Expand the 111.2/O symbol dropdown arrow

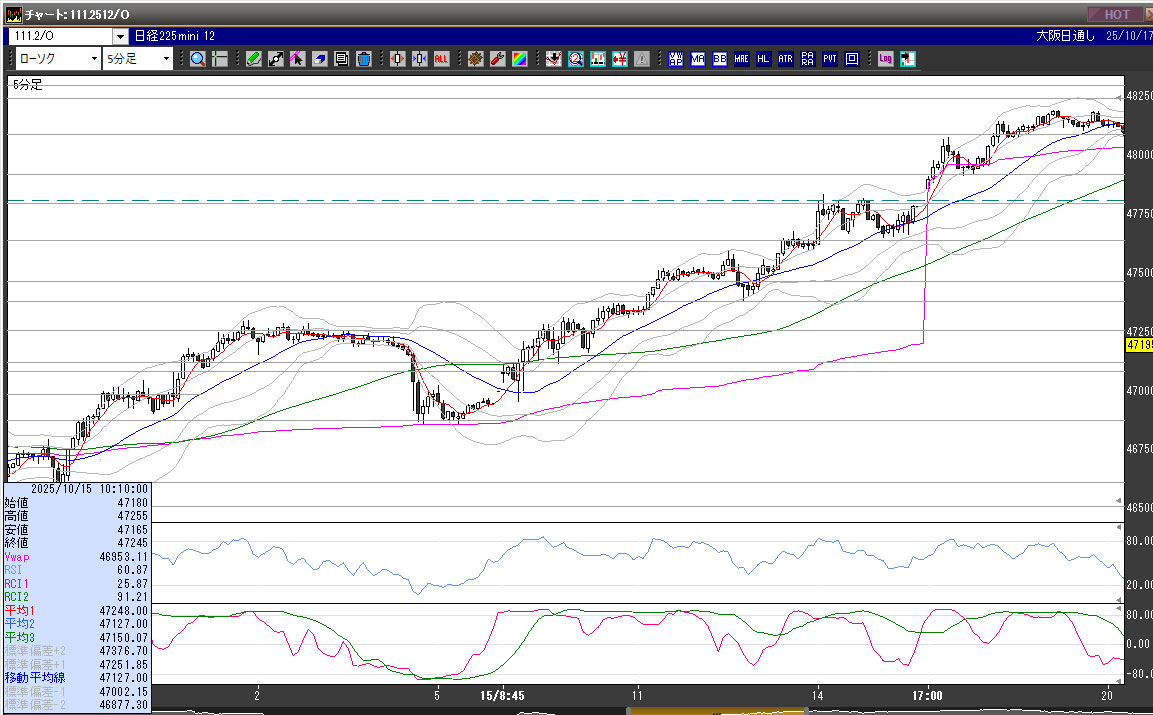click(120, 36)
